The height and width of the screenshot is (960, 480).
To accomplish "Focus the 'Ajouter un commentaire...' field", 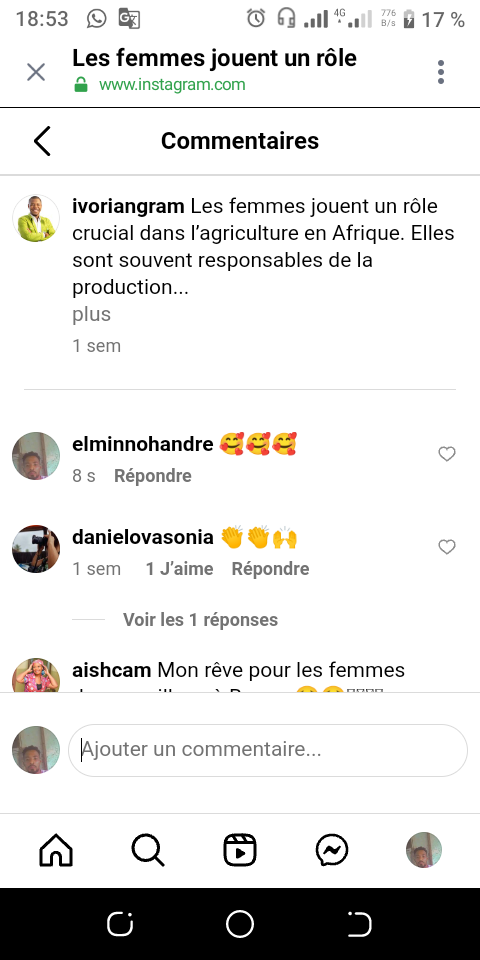I will tap(268, 750).
